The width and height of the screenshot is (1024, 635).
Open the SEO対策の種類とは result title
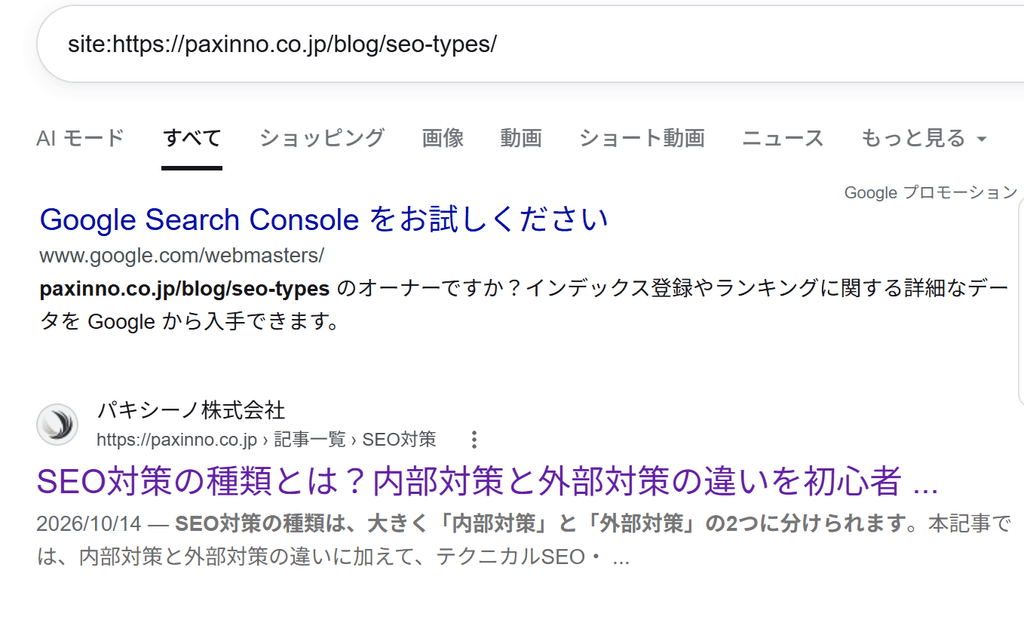click(487, 481)
